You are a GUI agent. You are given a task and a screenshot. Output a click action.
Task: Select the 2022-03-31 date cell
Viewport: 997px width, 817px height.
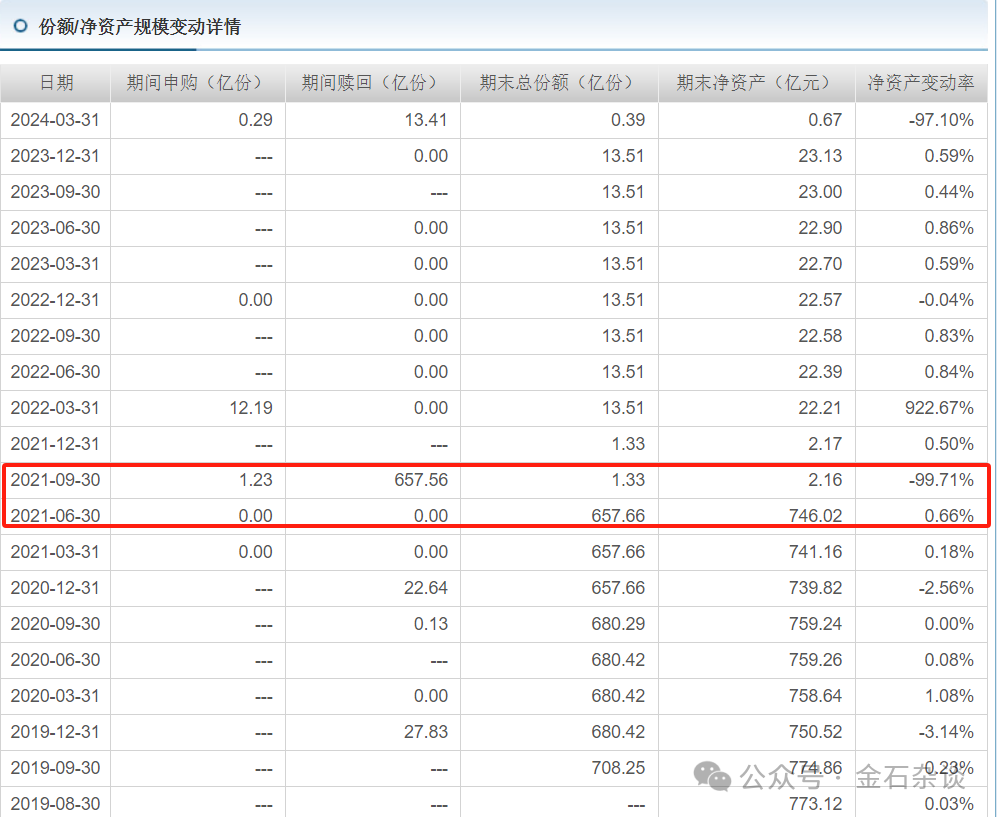[x=55, y=408]
